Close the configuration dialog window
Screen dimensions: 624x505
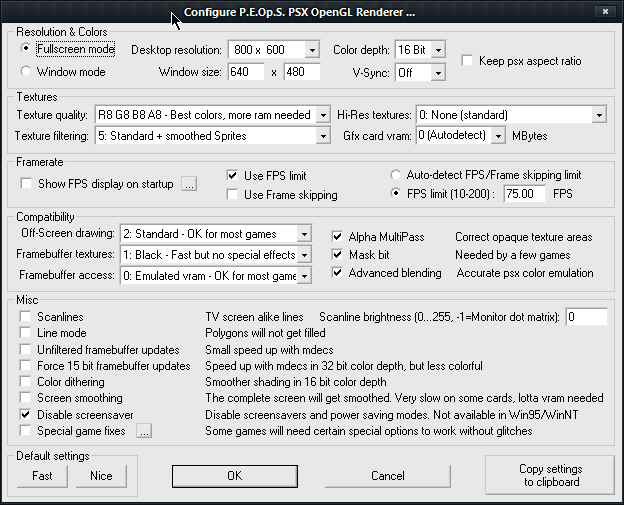pos(605,12)
